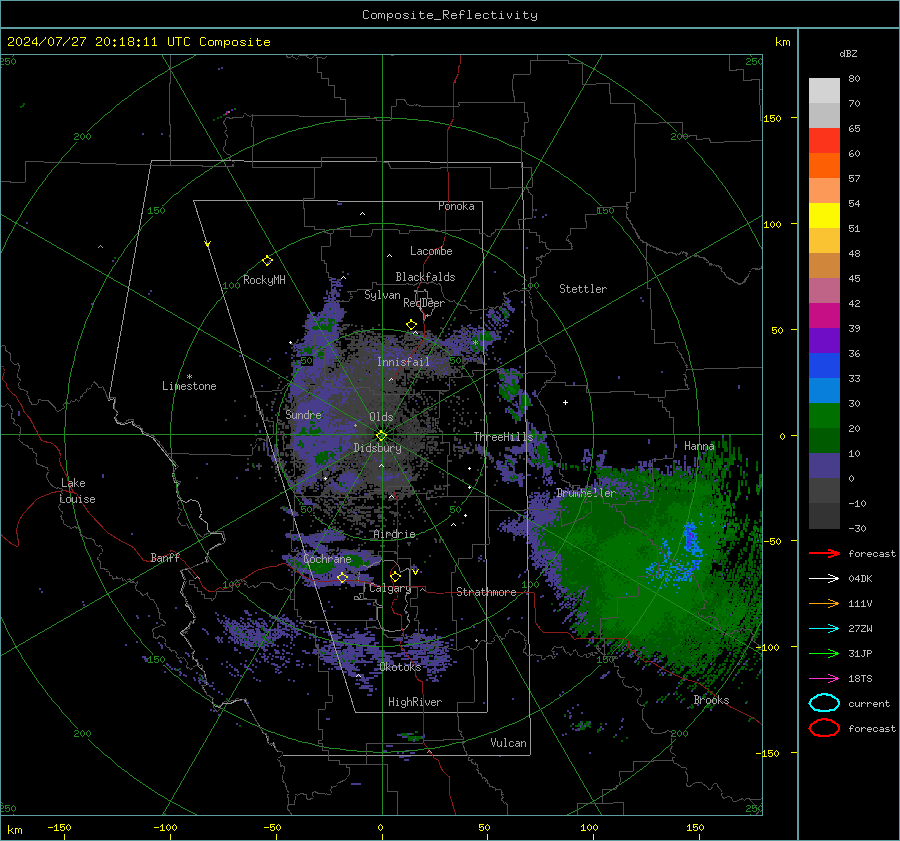The width and height of the screenshot is (900, 841).
Task: Click the Airdrie city label
Action: point(394,534)
